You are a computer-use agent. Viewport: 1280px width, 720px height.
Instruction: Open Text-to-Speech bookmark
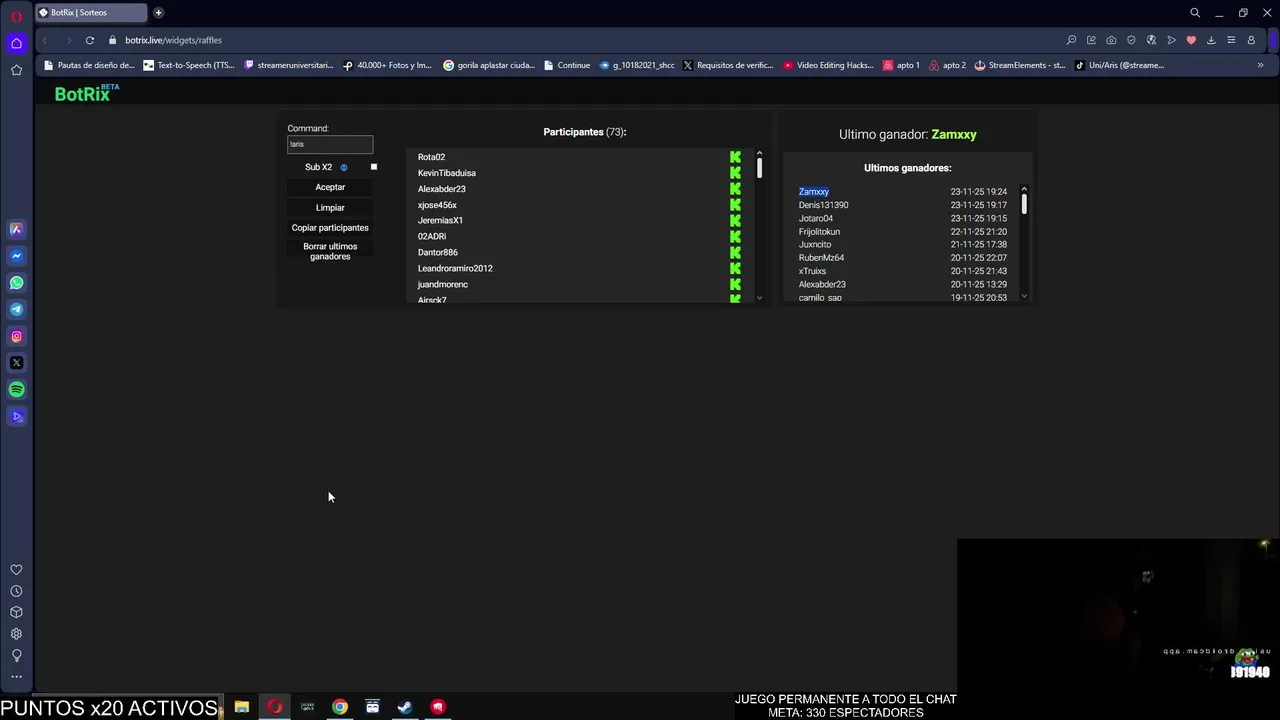(x=189, y=65)
